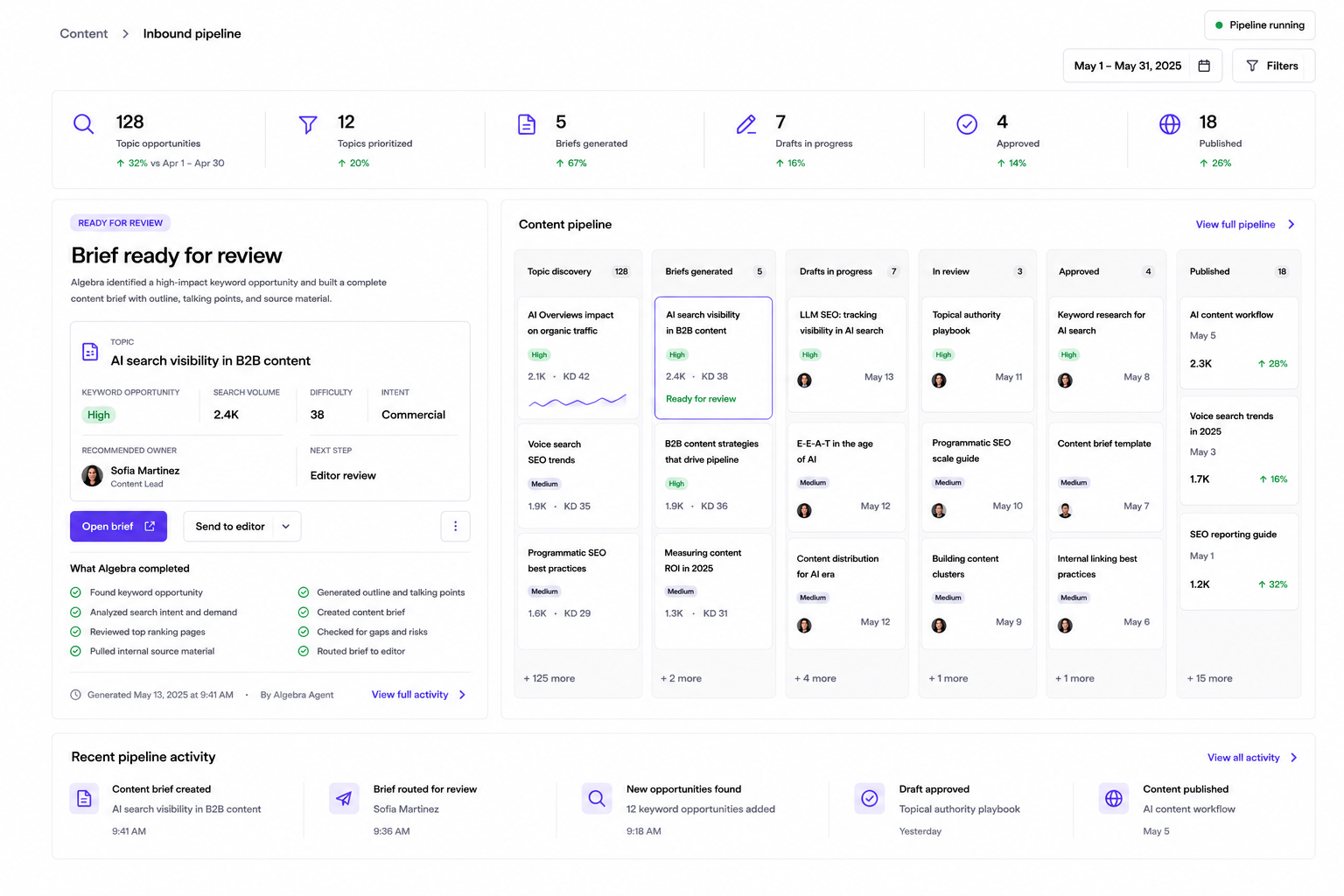Open the Filters button

click(x=1273, y=66)
